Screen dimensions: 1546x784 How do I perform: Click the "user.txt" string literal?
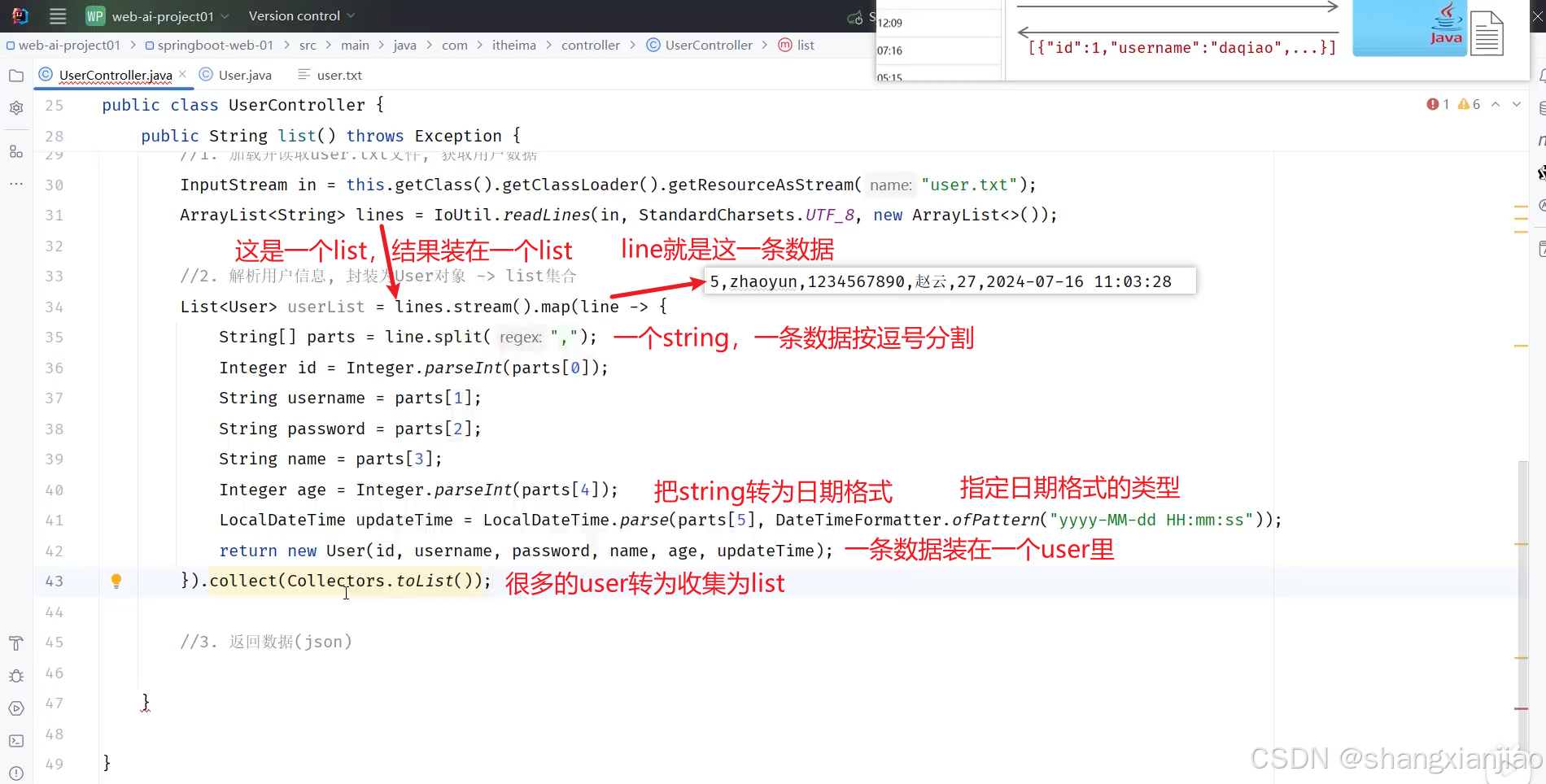click(969, 185)
